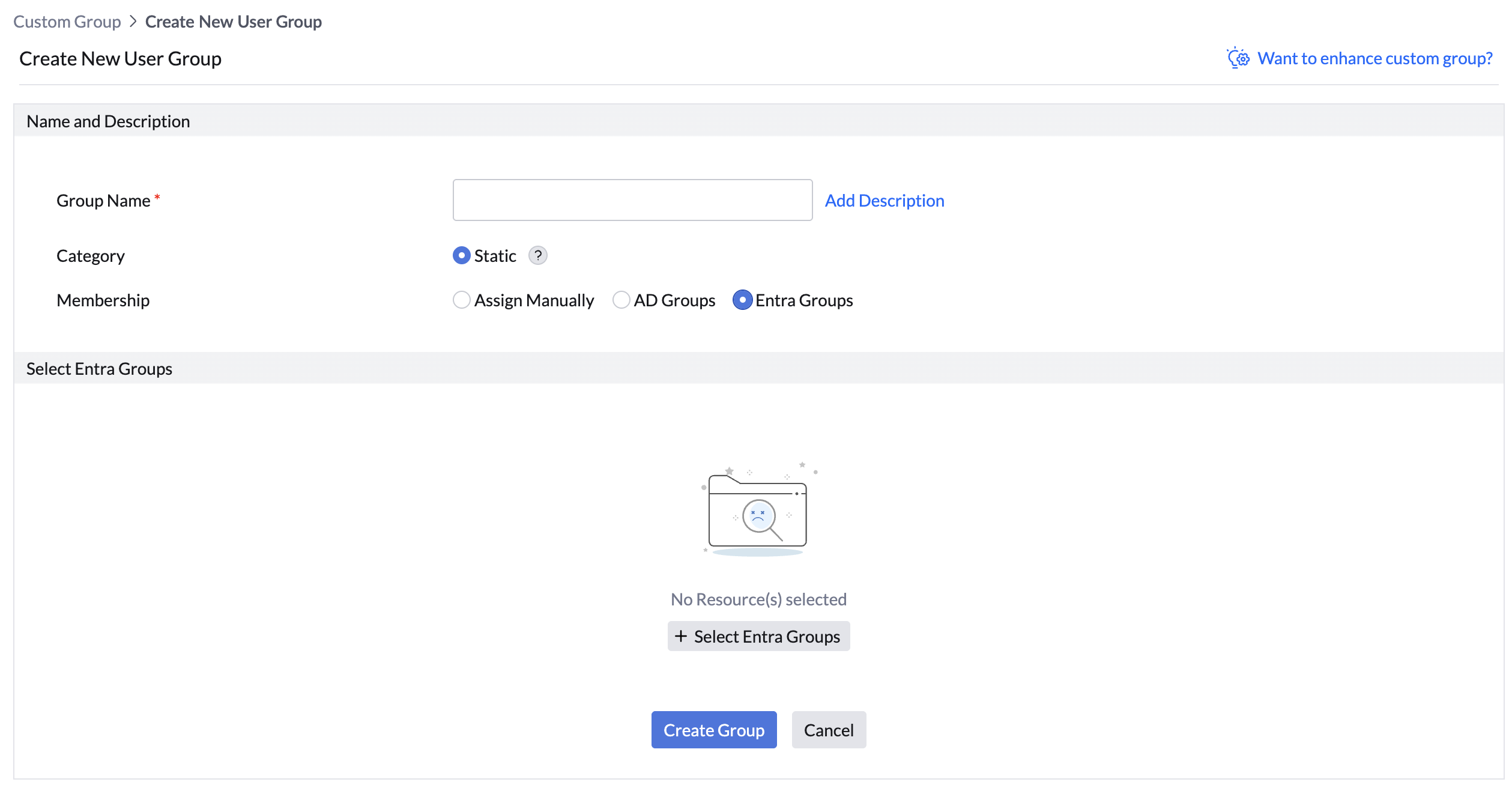Click the Create Group button

[713, 730]
